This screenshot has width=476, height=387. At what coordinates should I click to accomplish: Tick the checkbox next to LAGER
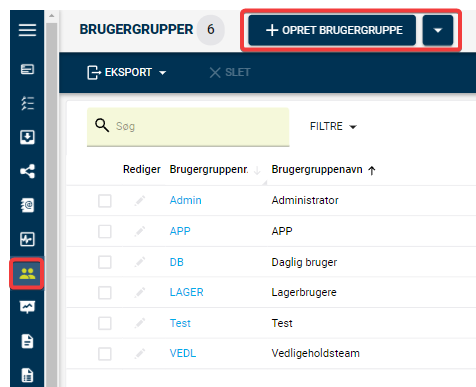(x=105, y=293)
